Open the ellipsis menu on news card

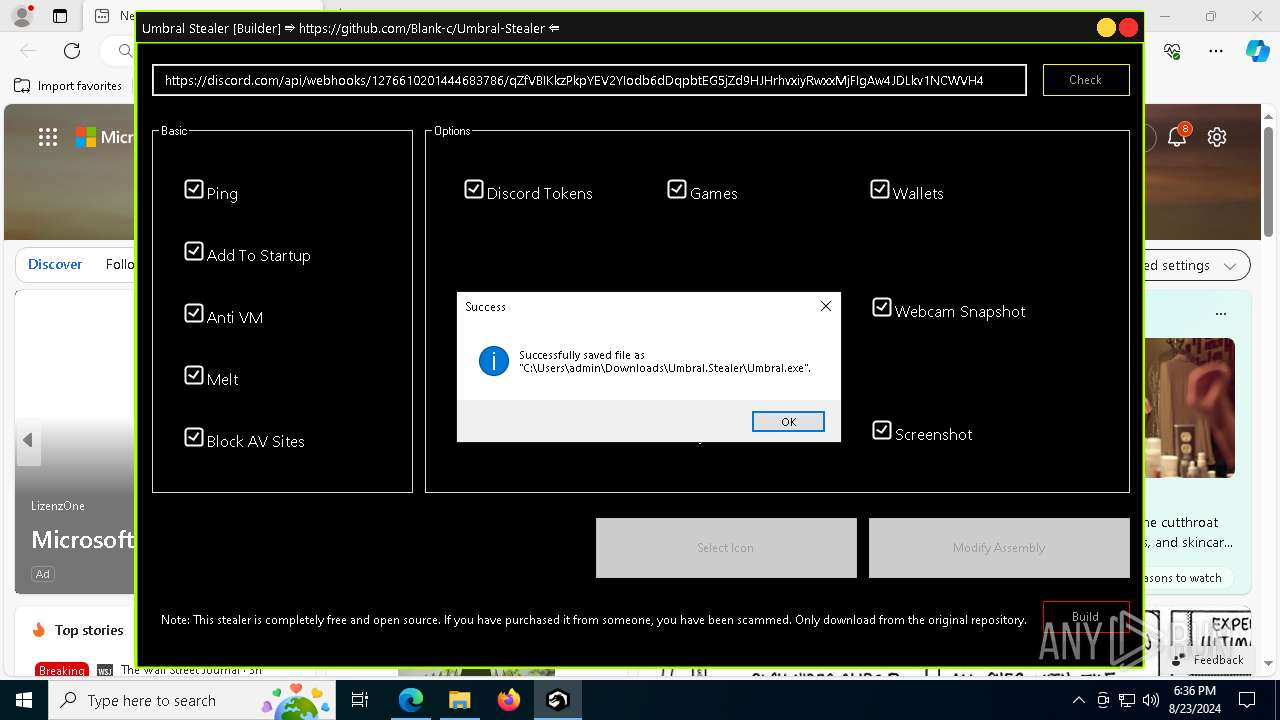point(1221,313)
